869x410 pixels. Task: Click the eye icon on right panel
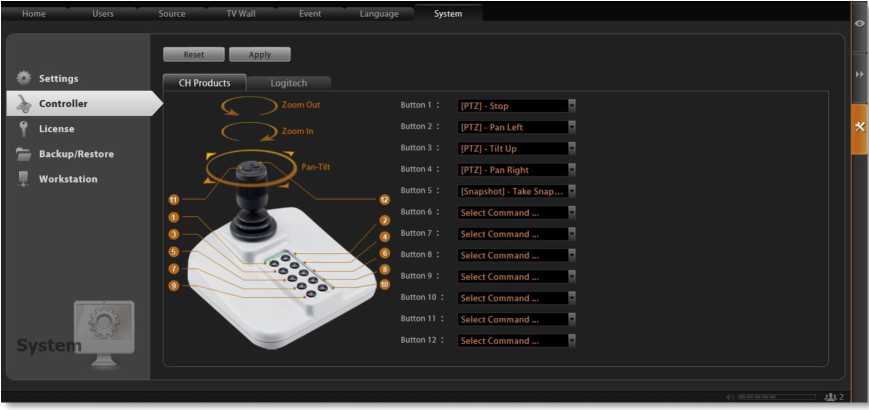(859, 24)
